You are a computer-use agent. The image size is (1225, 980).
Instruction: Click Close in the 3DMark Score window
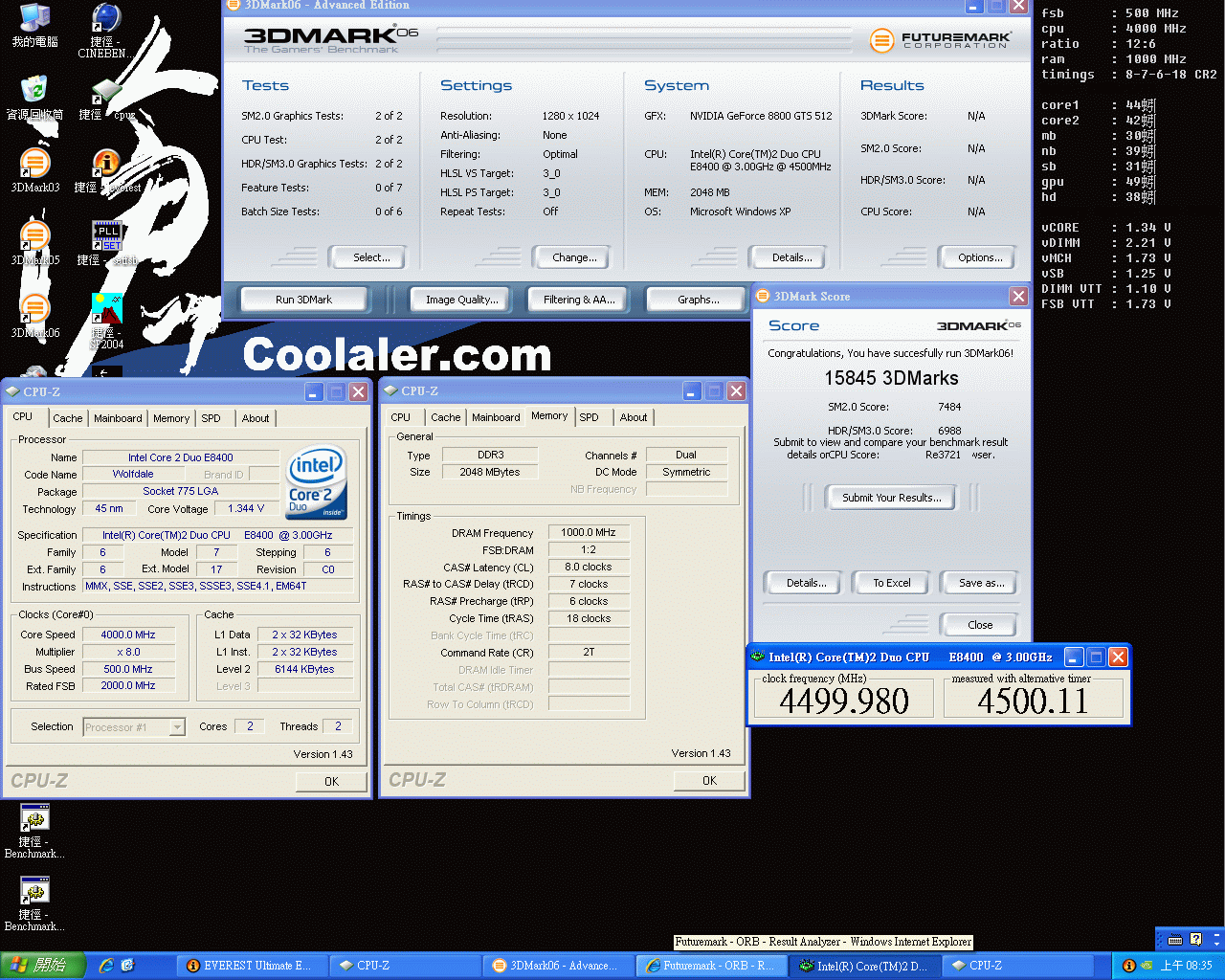980,625
